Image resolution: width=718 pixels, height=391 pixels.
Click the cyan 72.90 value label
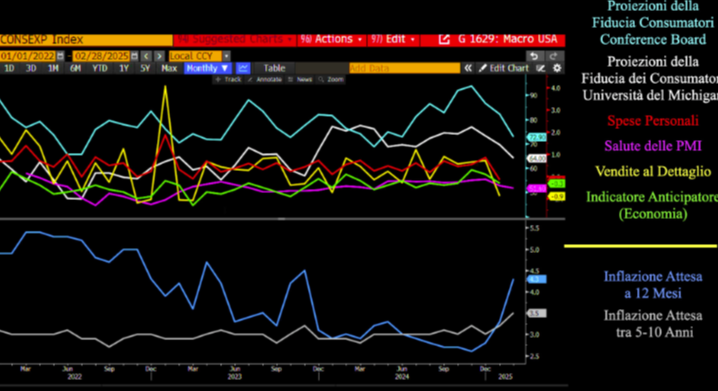point(537,137)
